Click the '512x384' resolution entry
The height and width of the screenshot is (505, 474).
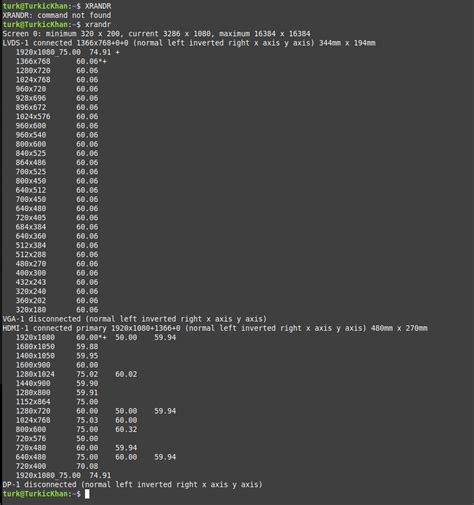[x=31, y=245]
